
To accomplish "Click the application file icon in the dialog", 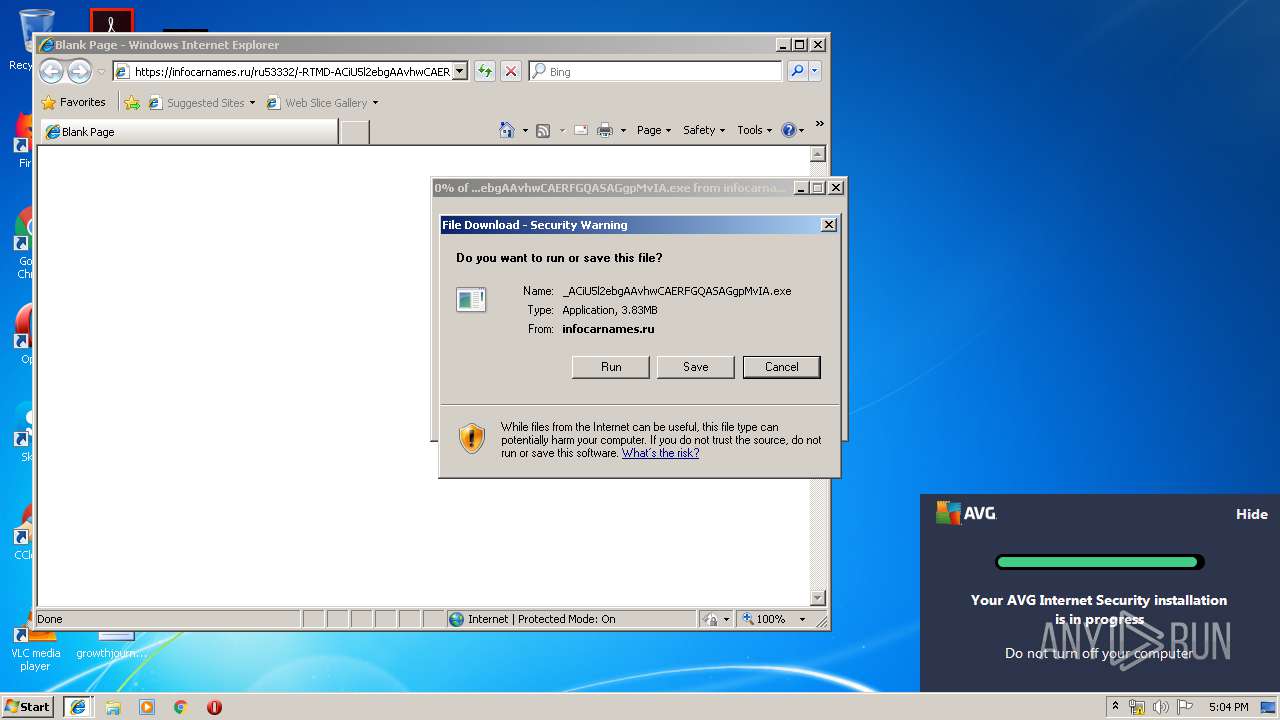I will [x=471, y=299].
